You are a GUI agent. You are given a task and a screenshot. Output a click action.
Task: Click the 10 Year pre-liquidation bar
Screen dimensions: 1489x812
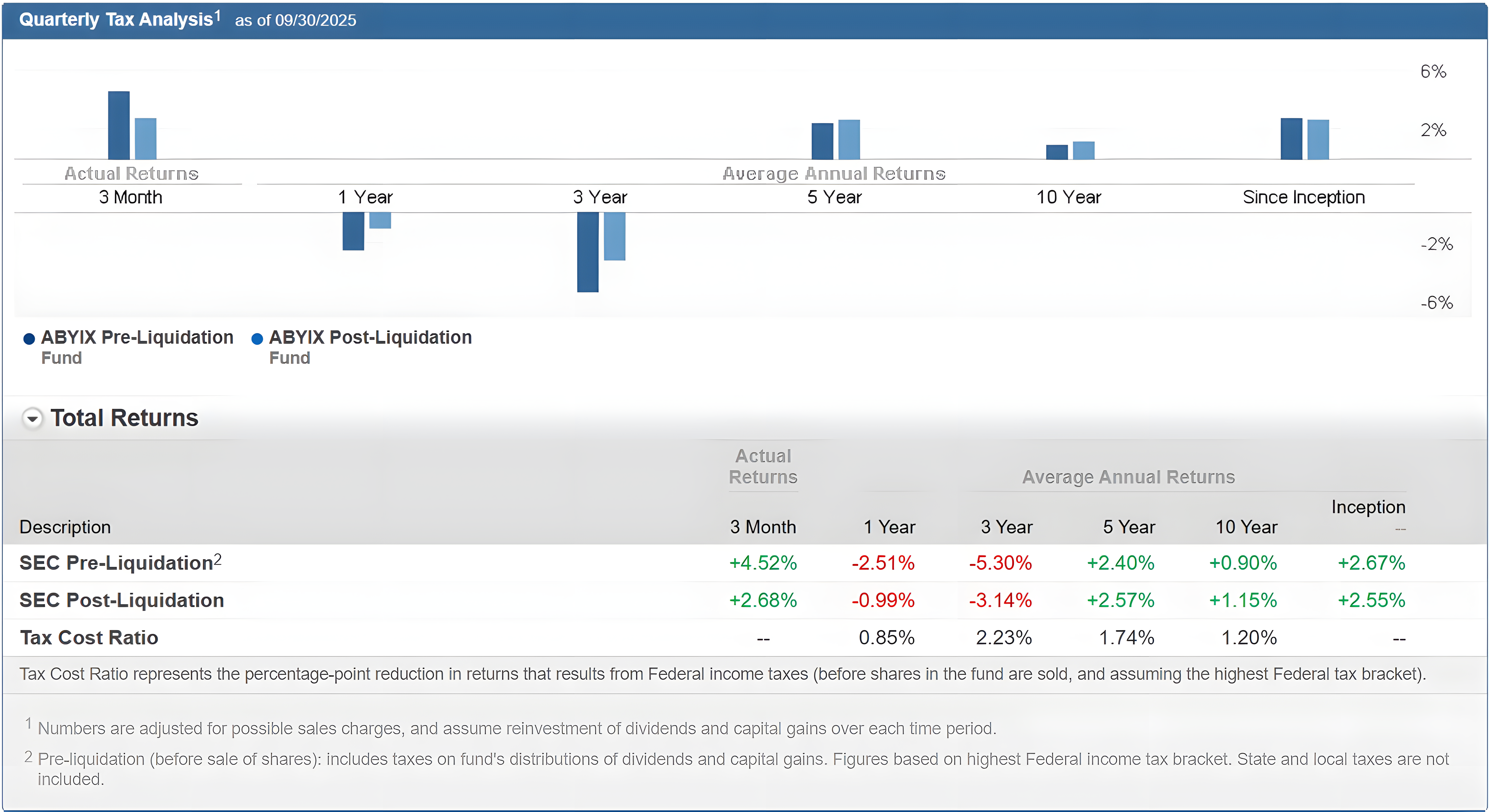point(1057,152)
